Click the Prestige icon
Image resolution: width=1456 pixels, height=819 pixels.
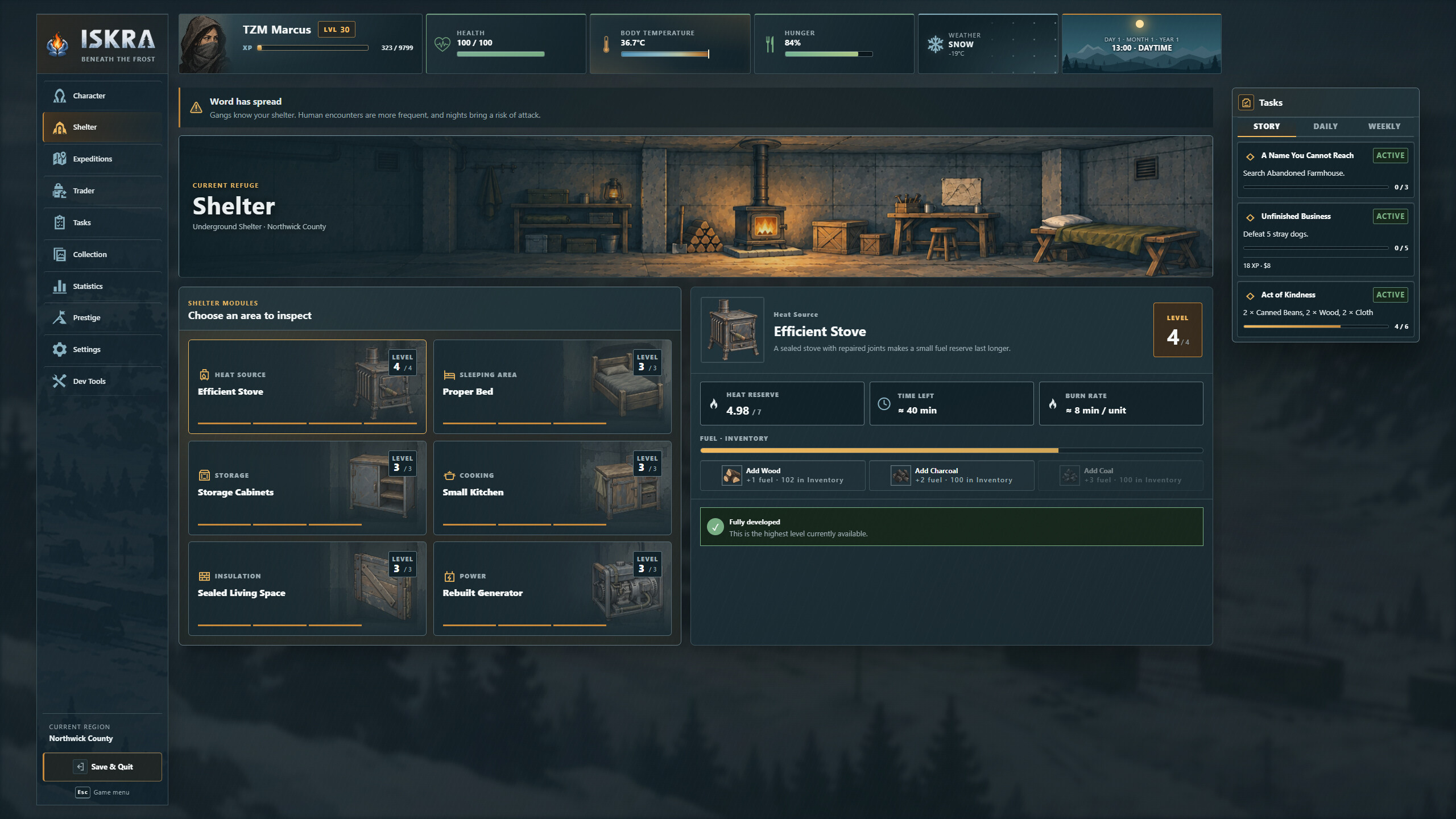coord(59,317)
